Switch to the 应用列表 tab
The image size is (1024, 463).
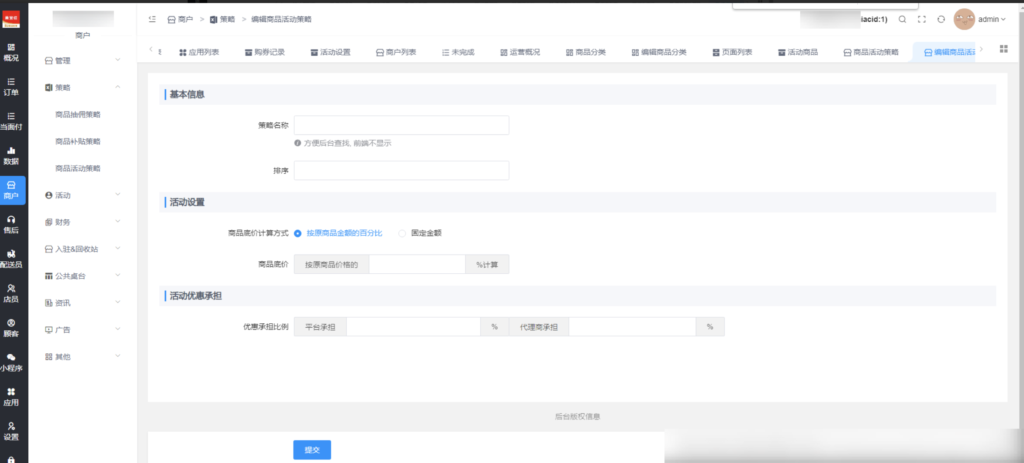199,52
